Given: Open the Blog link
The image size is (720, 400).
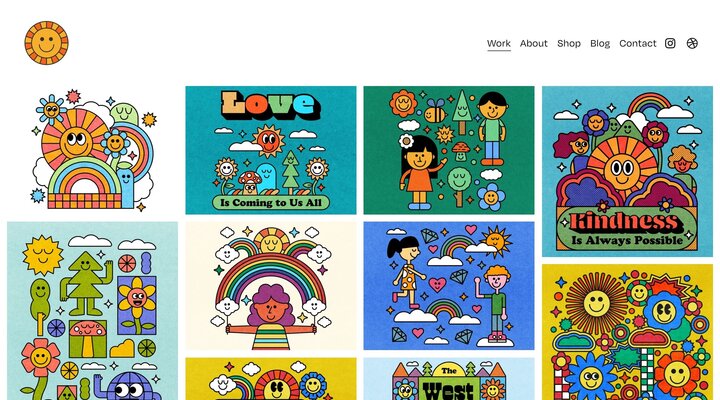Looking at the screenshot, I should point(600,43).
